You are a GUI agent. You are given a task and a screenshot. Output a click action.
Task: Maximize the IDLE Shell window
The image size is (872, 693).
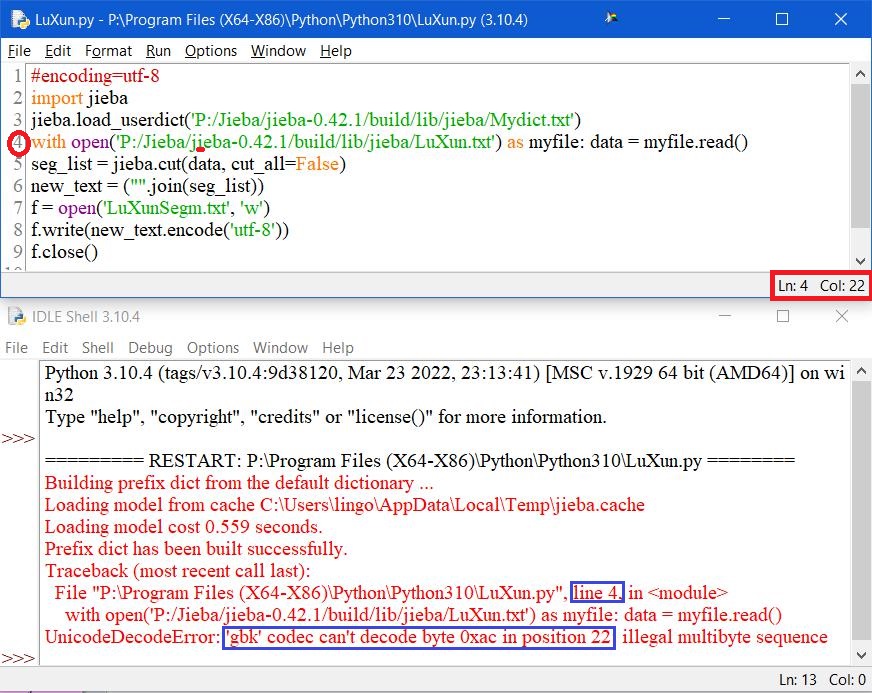783,316
